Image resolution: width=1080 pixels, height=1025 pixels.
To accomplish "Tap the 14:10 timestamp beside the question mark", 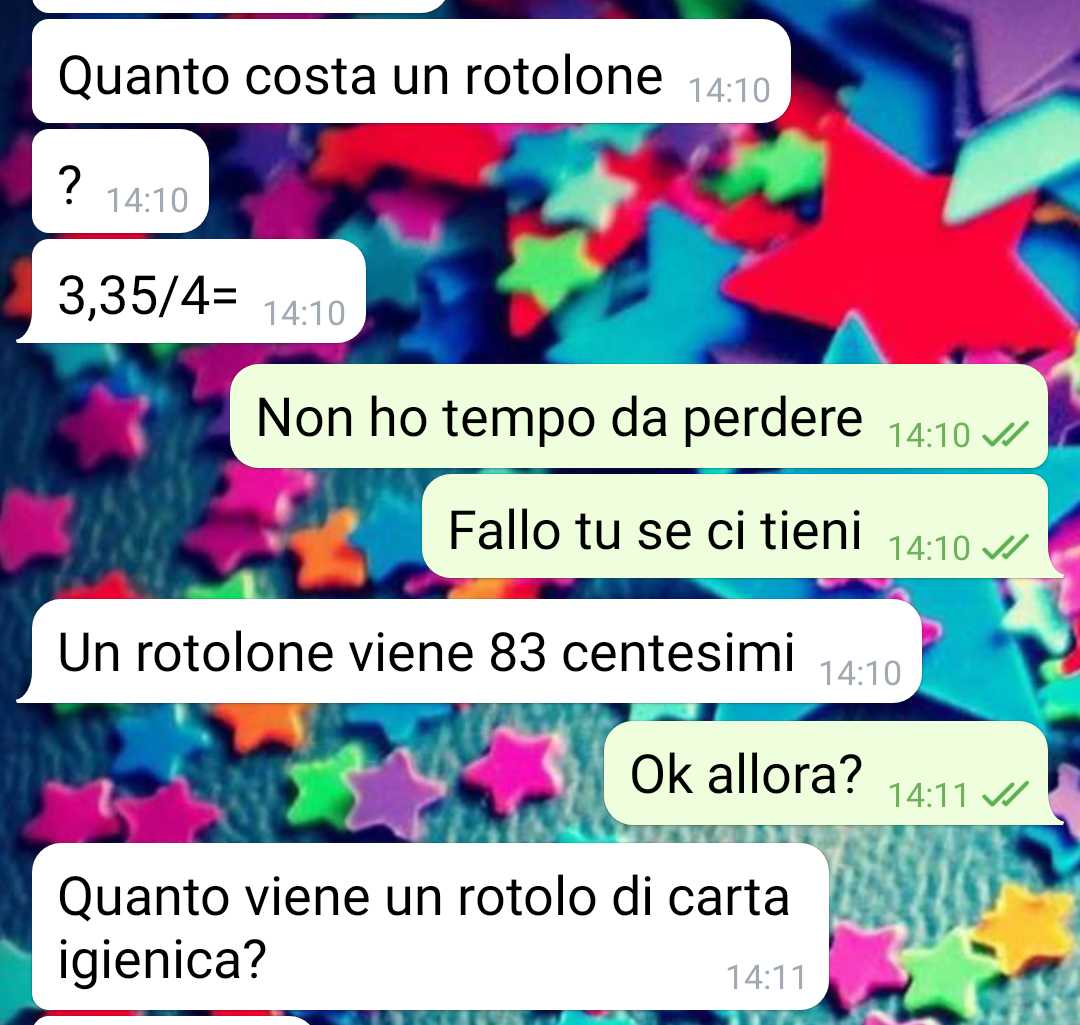I will (x=147, y=200).
